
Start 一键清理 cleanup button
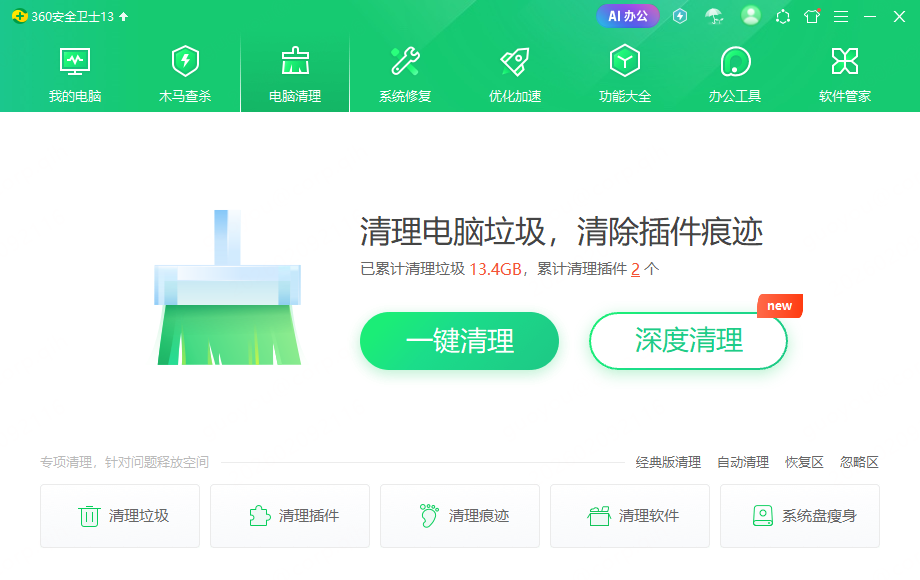(459, 341)
